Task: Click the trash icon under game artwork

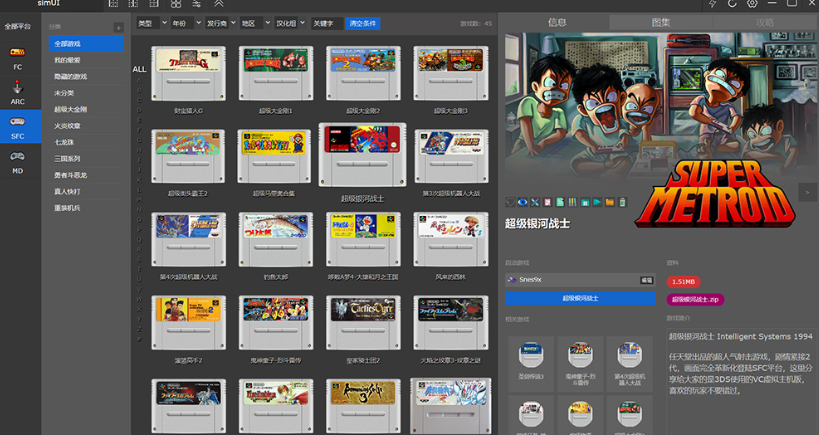Action: point(621,202)
